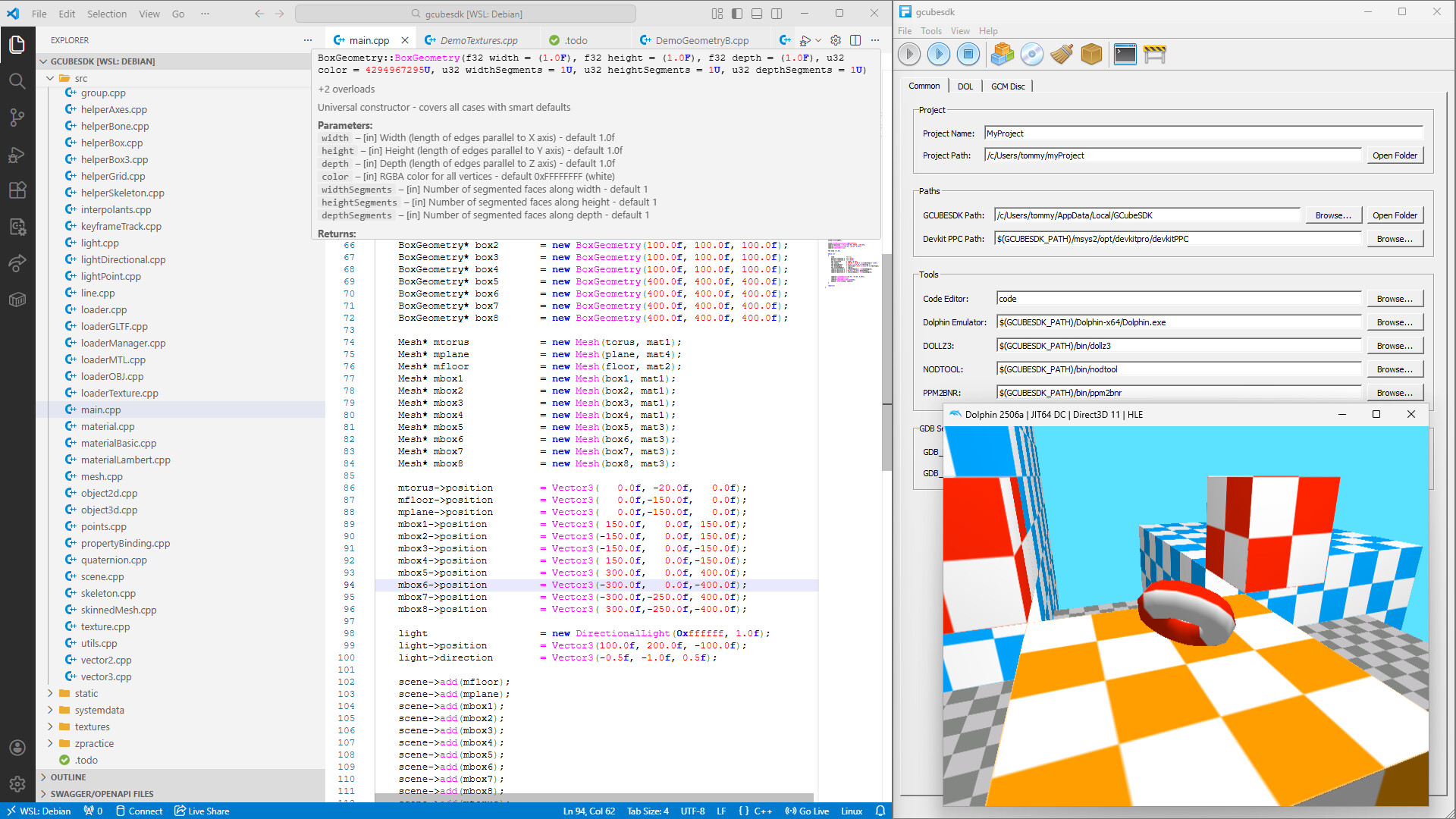Open the Selection menu in VS Code
Screen dimensions: 1456x819
107,14
